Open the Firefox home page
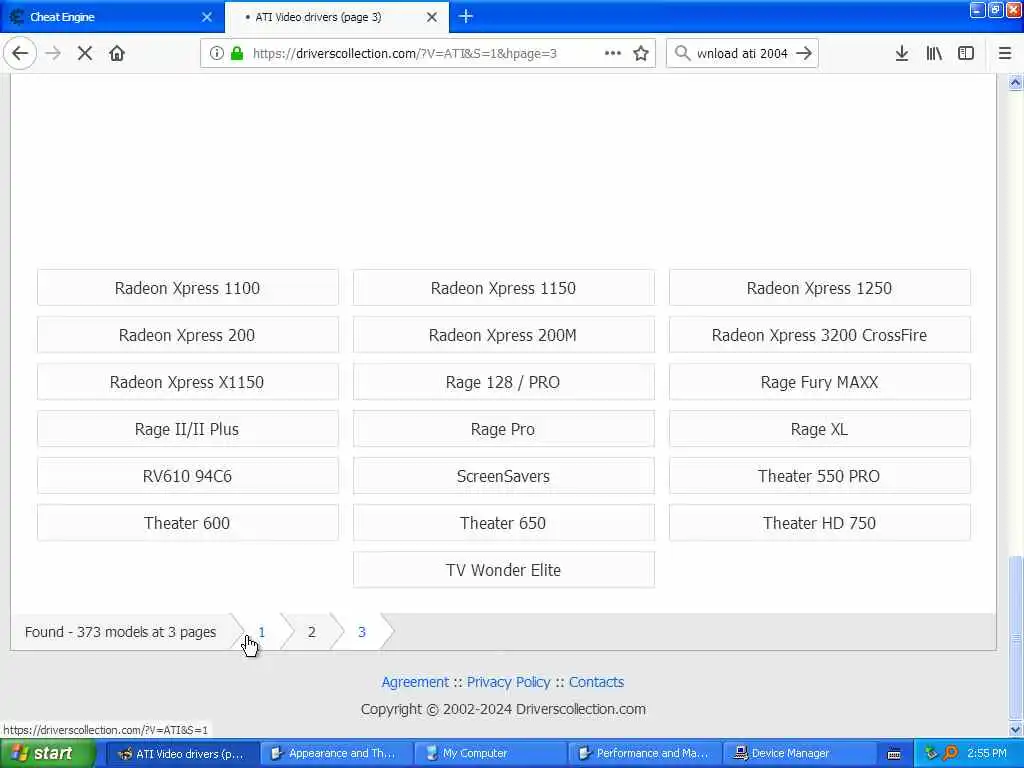The width and height of the screenshot is (1024, 768). tap(117, 54)
